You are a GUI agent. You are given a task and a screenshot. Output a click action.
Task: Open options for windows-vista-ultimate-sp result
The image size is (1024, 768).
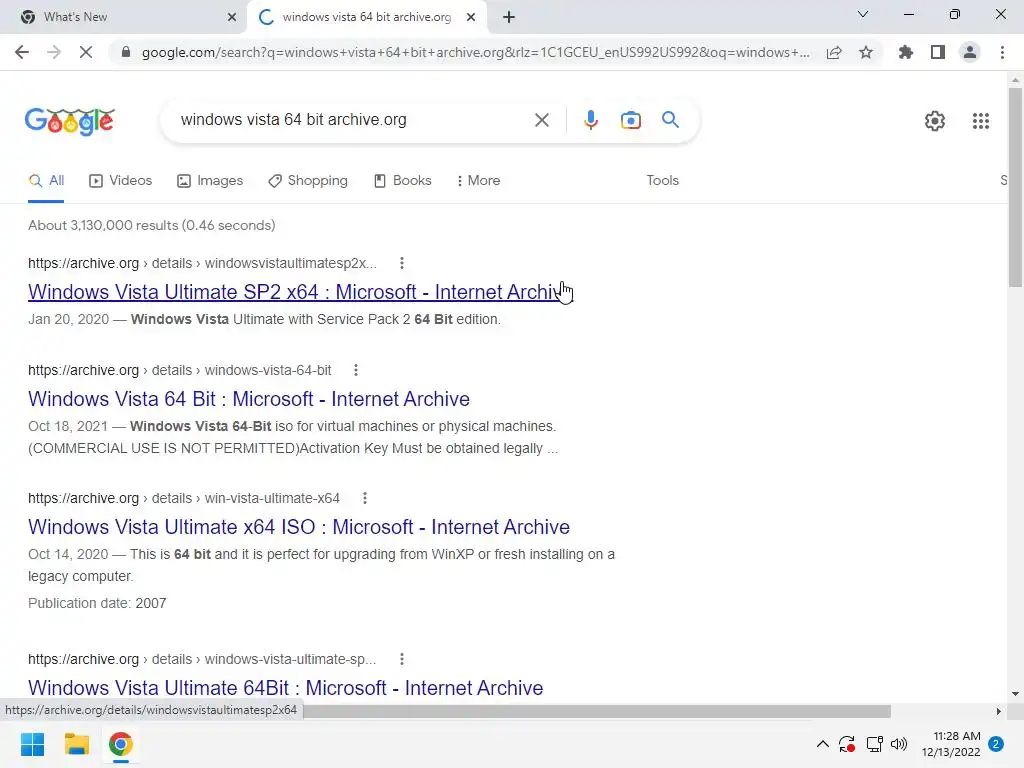point(402,660)
